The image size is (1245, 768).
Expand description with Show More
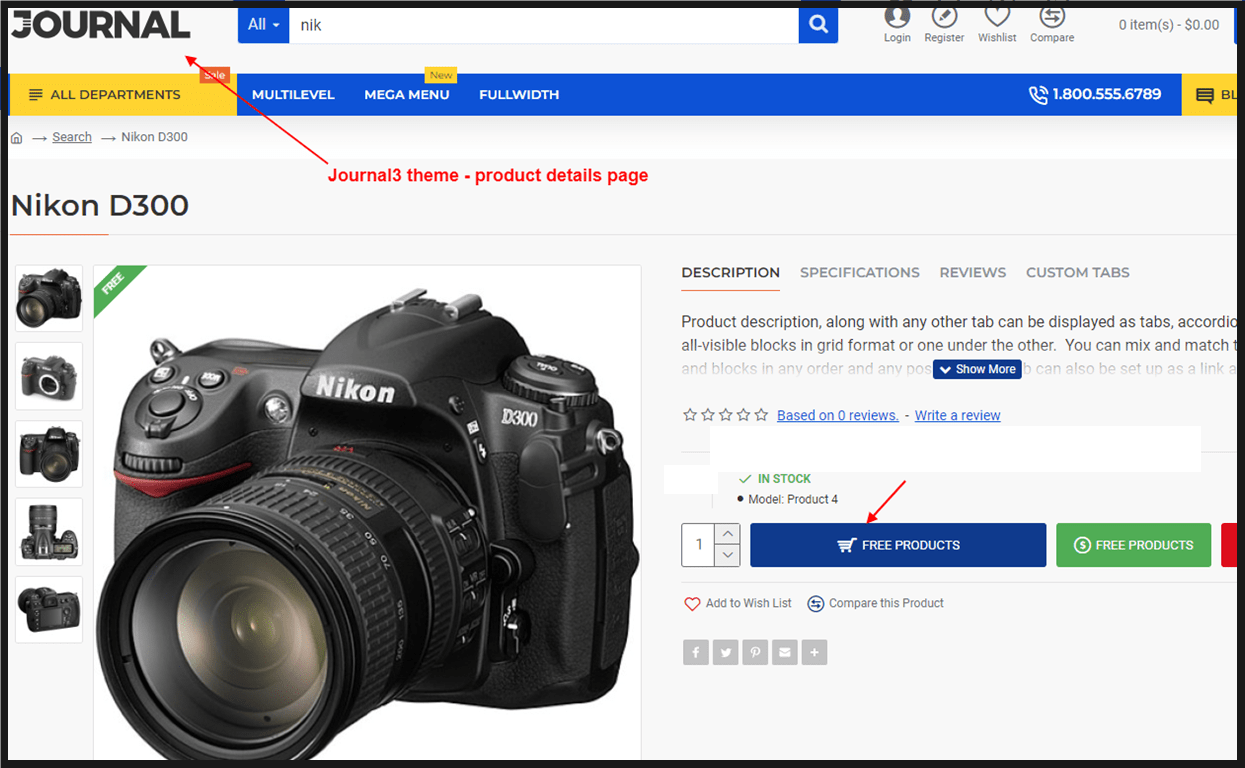(x=977, y=369)
